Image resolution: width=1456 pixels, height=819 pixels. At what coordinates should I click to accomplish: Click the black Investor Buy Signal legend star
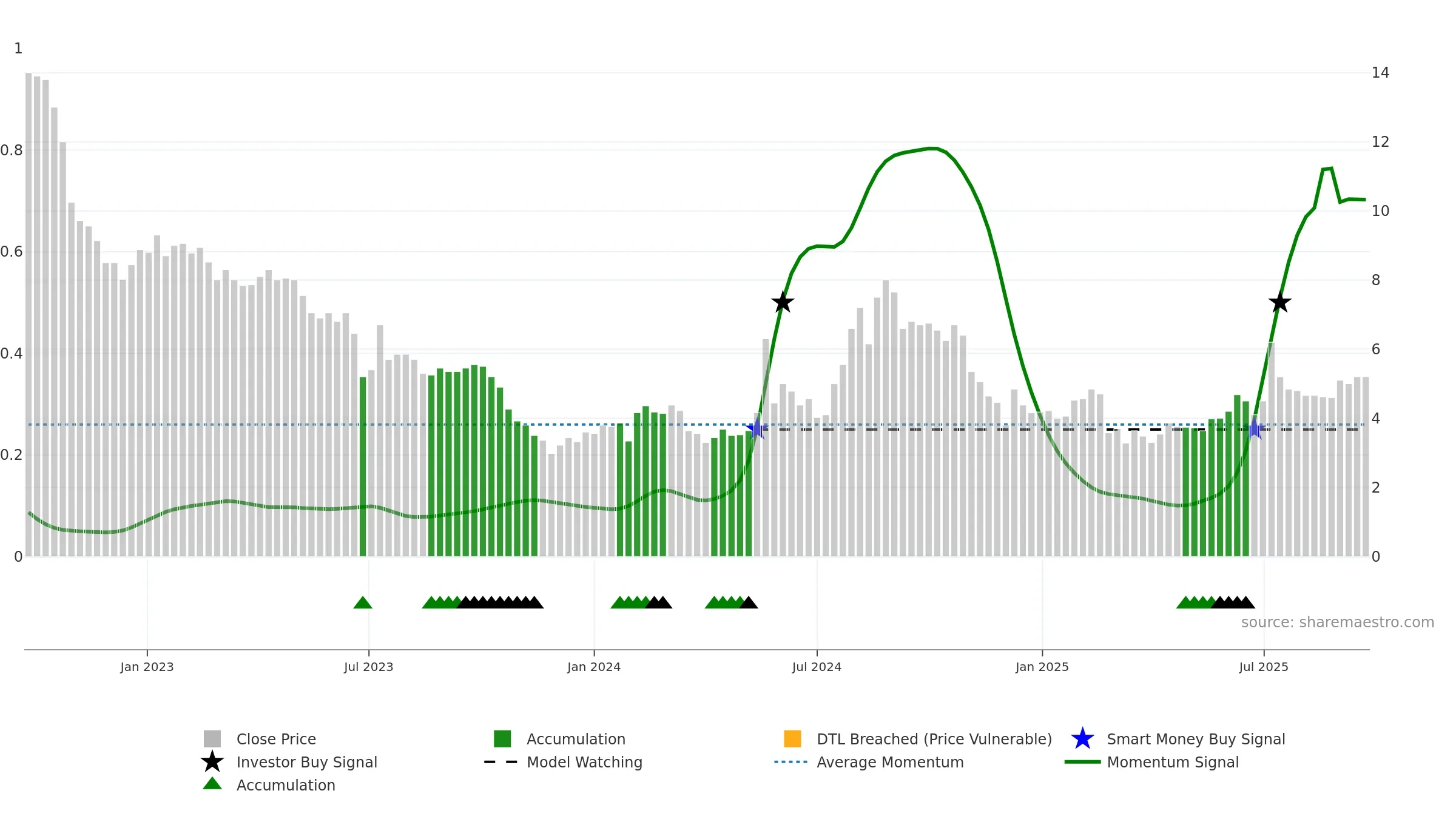point(212,762)
